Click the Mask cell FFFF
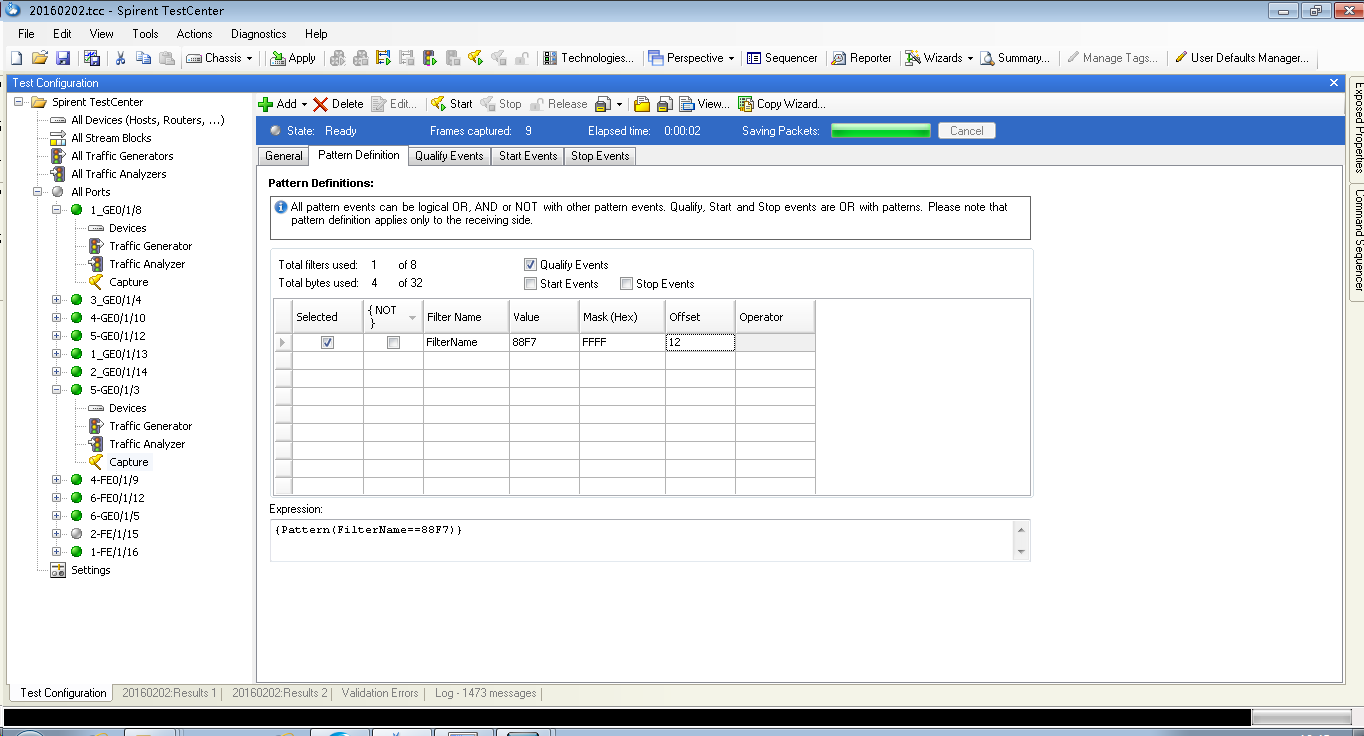The height and width of the screenshot is (736, 1364). [622, 342]
